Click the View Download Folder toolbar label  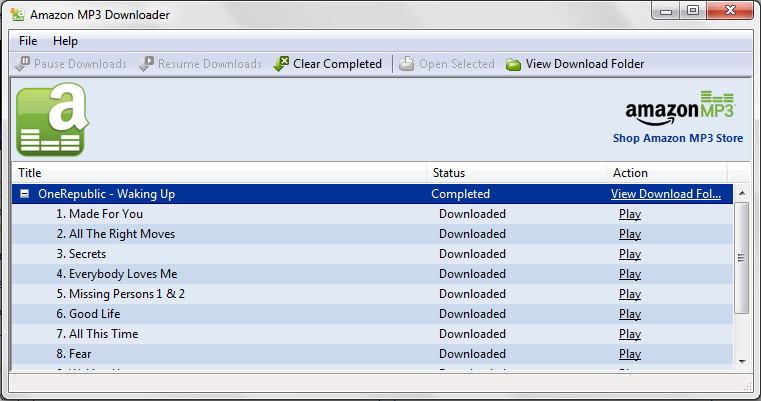(585, 64)
